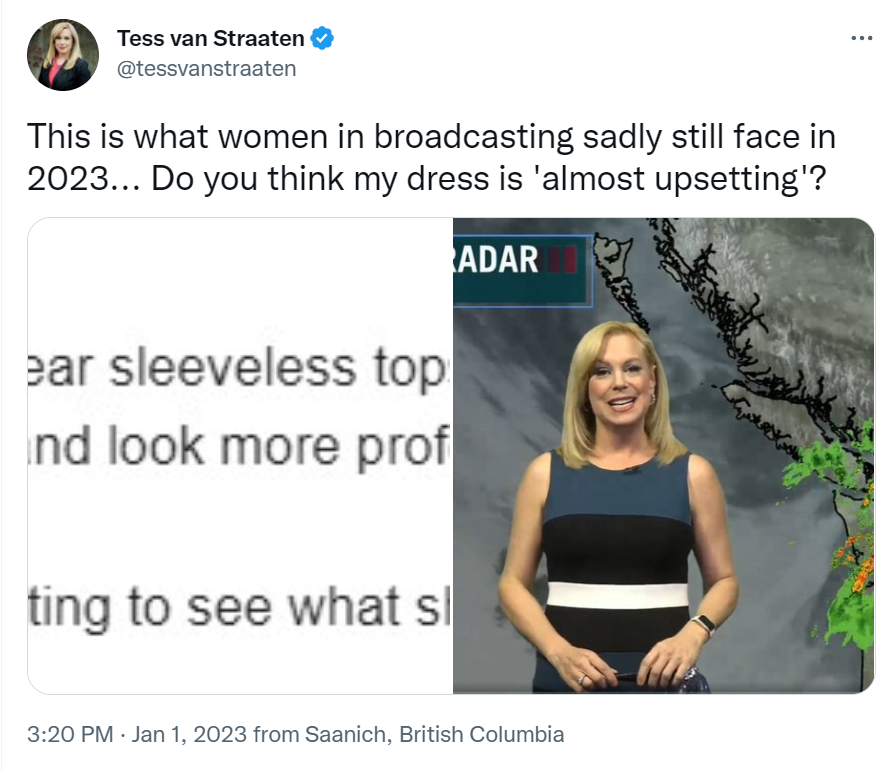Viewport: 895px width, 771px height.
Task: Click the Tess van Straaten display name
Action: (211, 38)
